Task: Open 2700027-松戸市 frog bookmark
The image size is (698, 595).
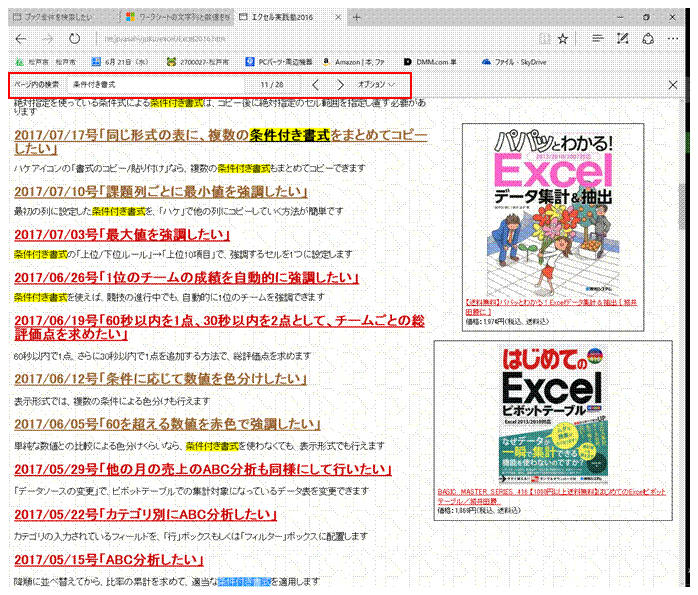Action: [x=197, y=62]
